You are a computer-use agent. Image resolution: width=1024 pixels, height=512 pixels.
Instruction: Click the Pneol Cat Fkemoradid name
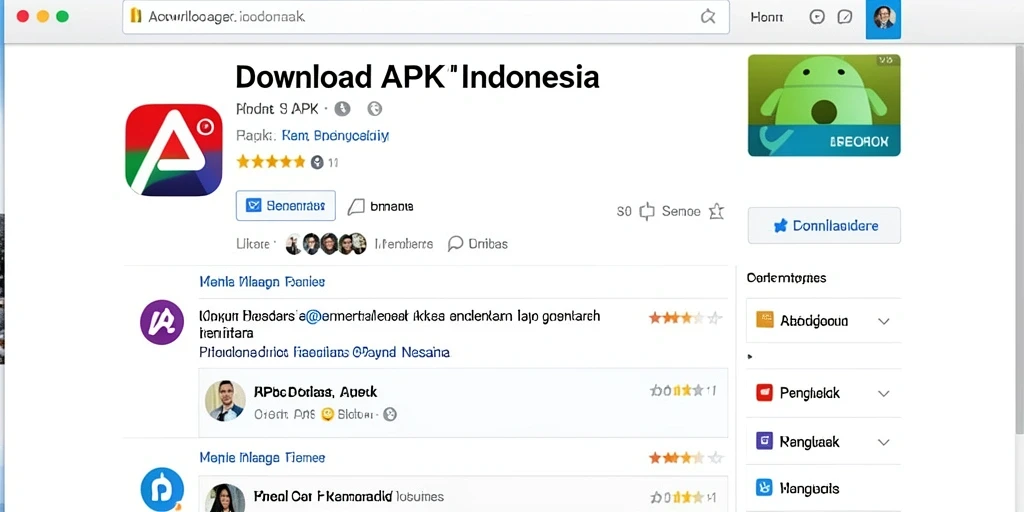(x=323, y=496)
